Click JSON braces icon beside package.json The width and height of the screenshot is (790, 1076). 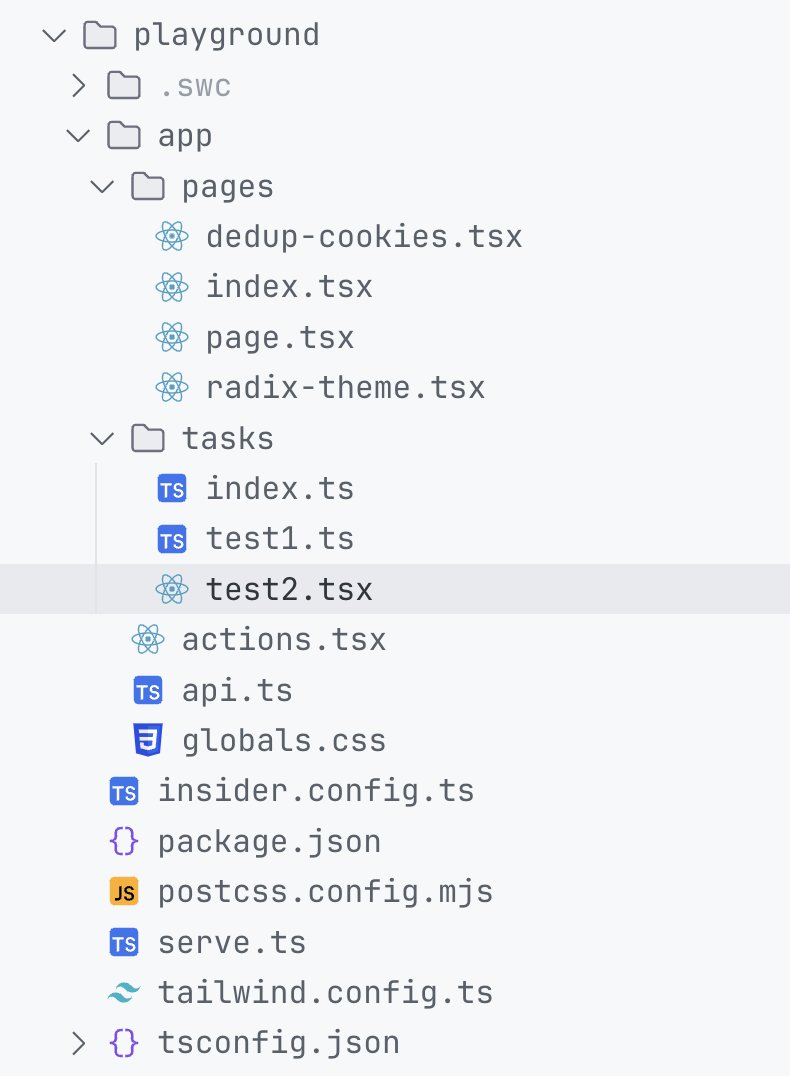pyautogui.click(x=124, y=841)
